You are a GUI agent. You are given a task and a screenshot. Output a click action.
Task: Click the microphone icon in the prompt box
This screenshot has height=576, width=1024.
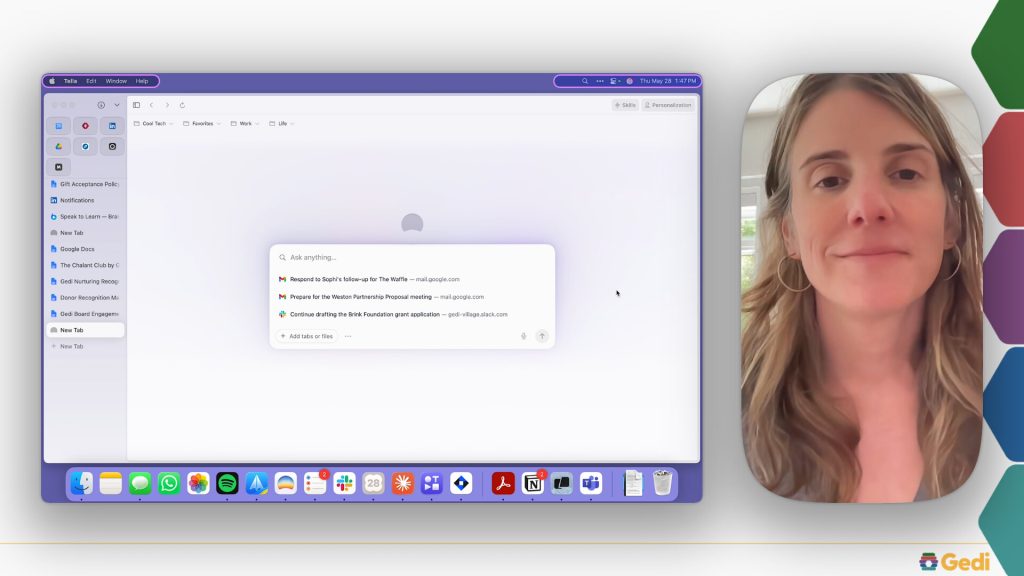(x=524, y=336)
